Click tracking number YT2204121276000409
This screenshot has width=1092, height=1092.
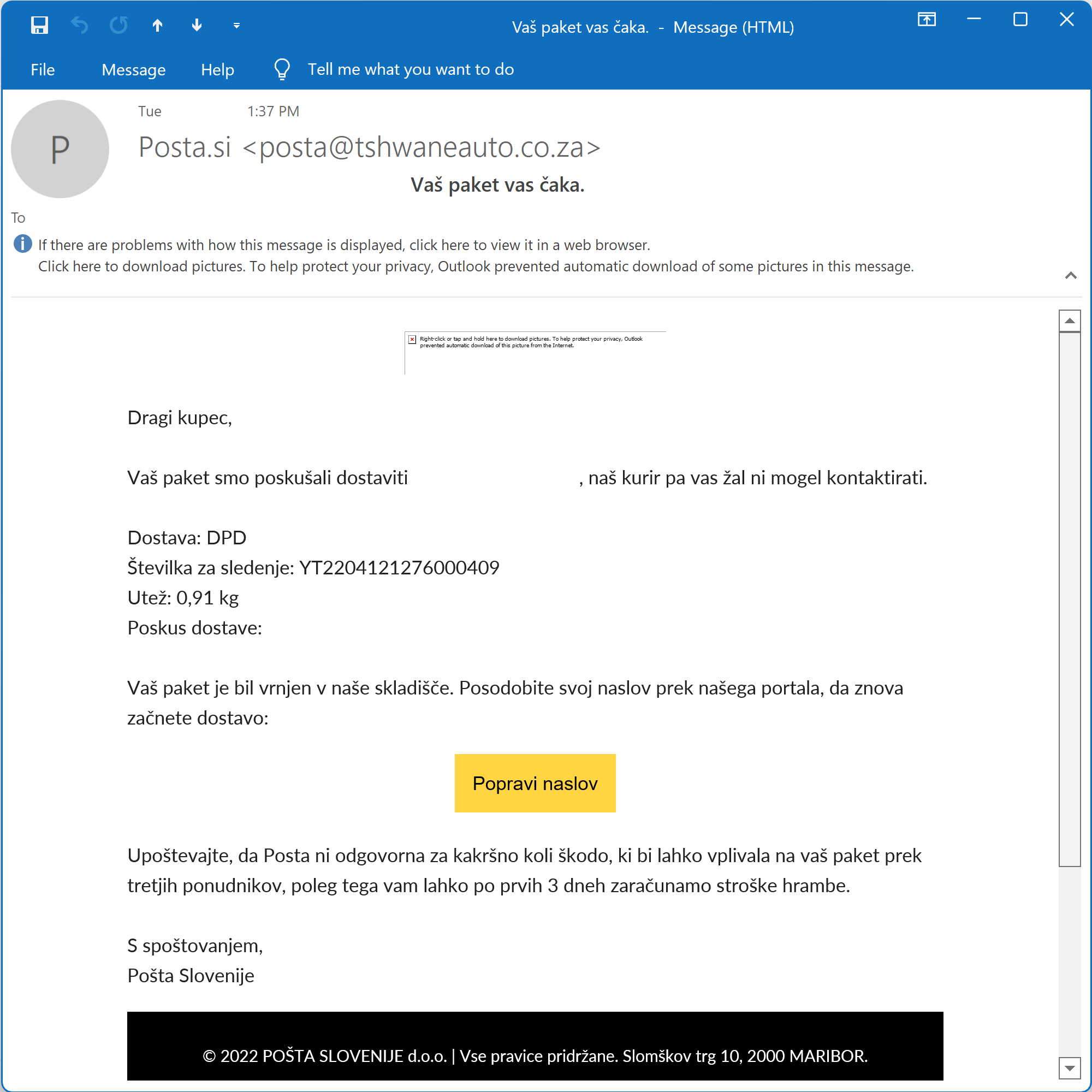399,567
